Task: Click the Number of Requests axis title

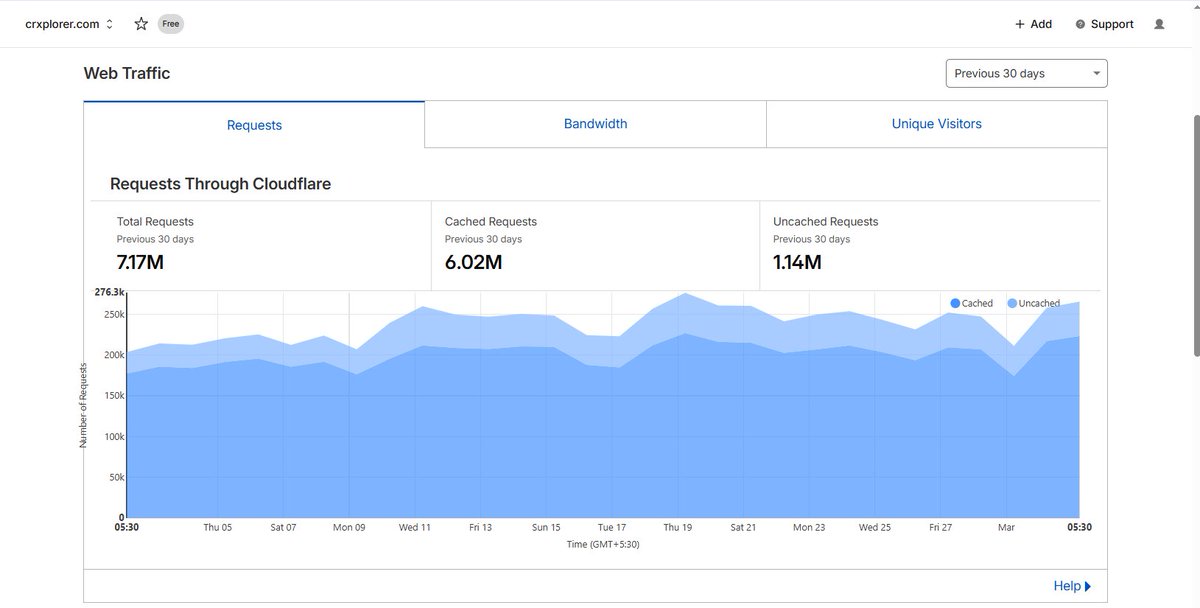Action: click(x=84, y=405)
